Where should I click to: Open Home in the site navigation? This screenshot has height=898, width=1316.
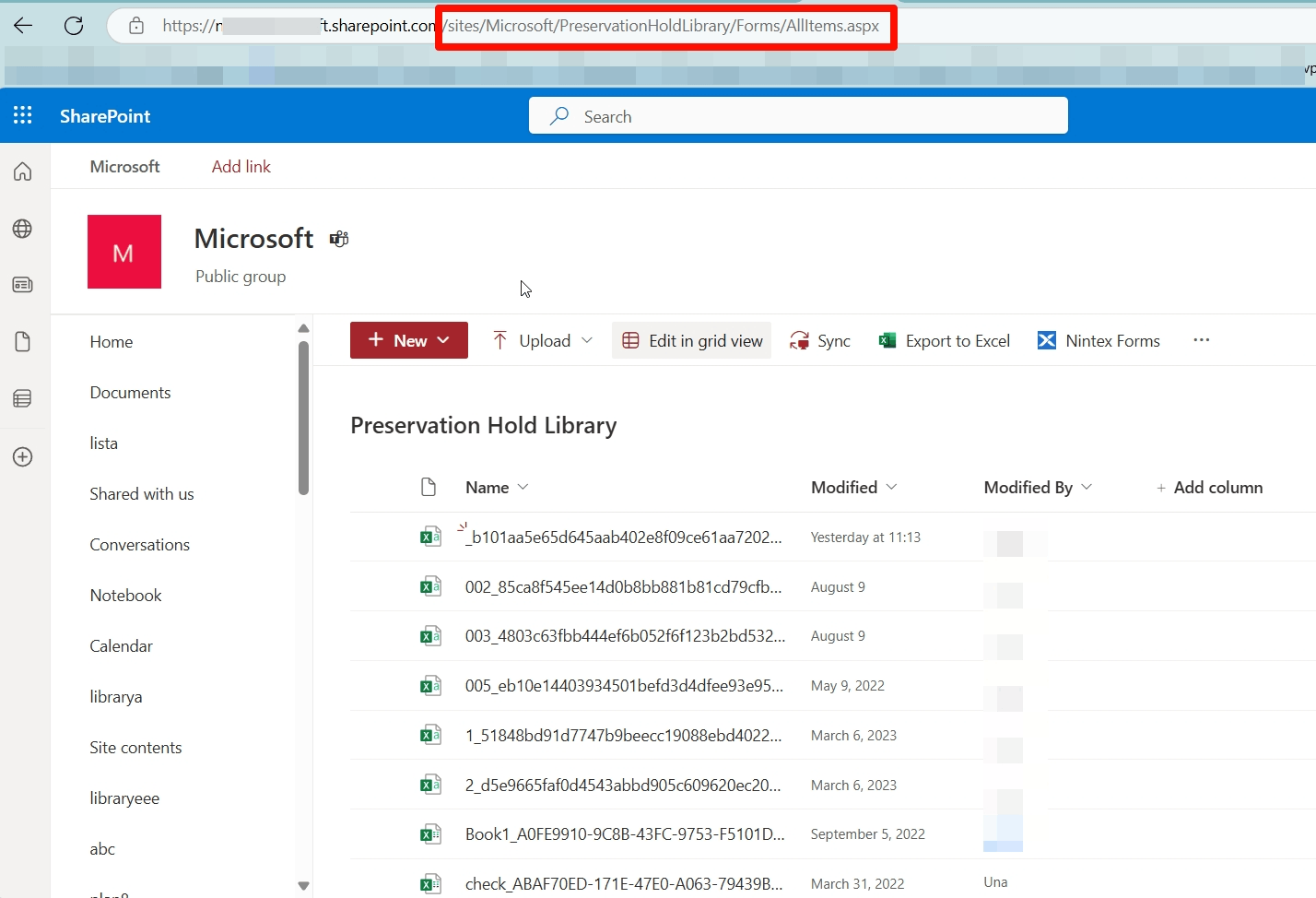click(112, 342)
